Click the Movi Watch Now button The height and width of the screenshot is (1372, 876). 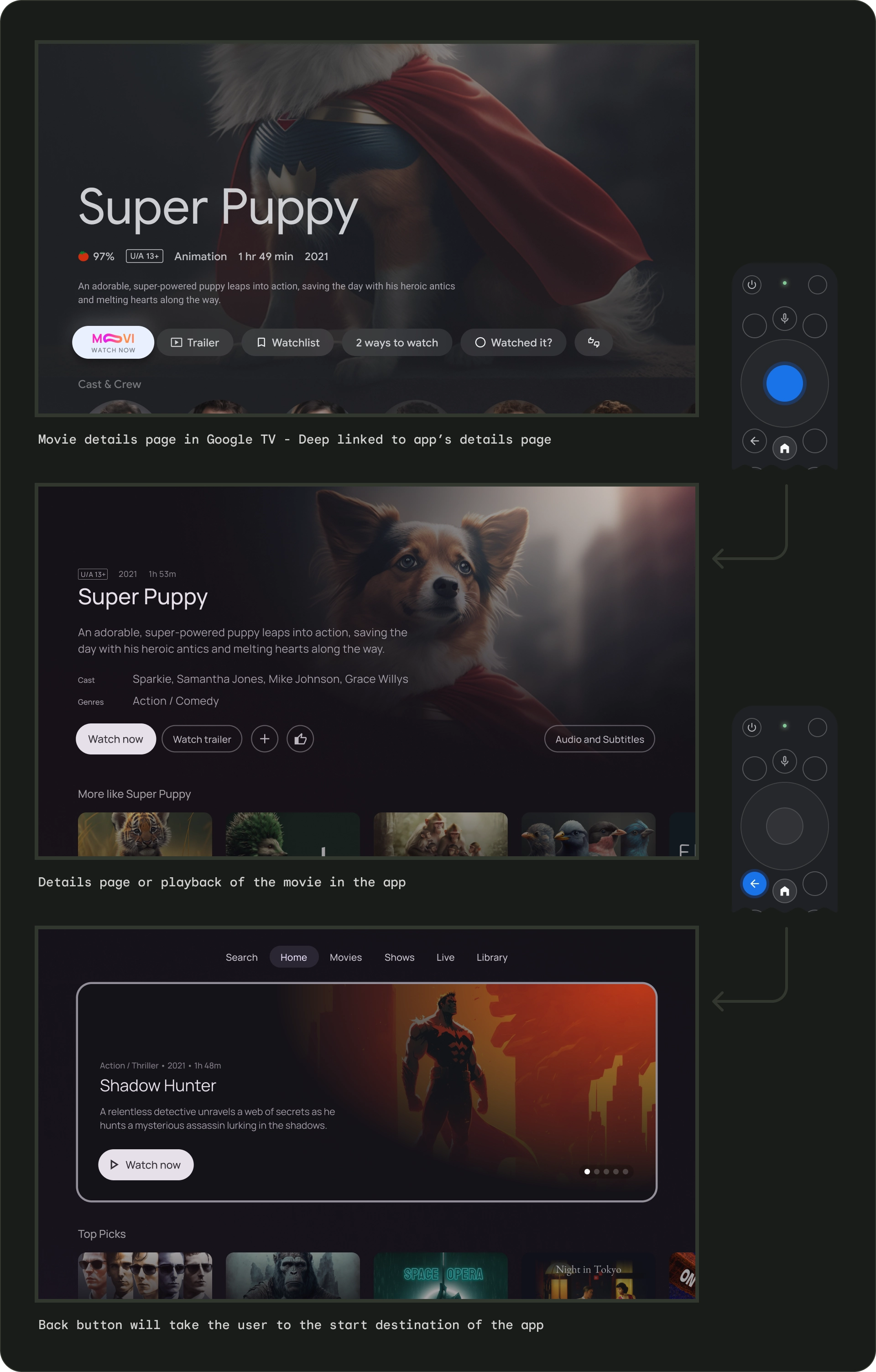click(x=112, y=342)
